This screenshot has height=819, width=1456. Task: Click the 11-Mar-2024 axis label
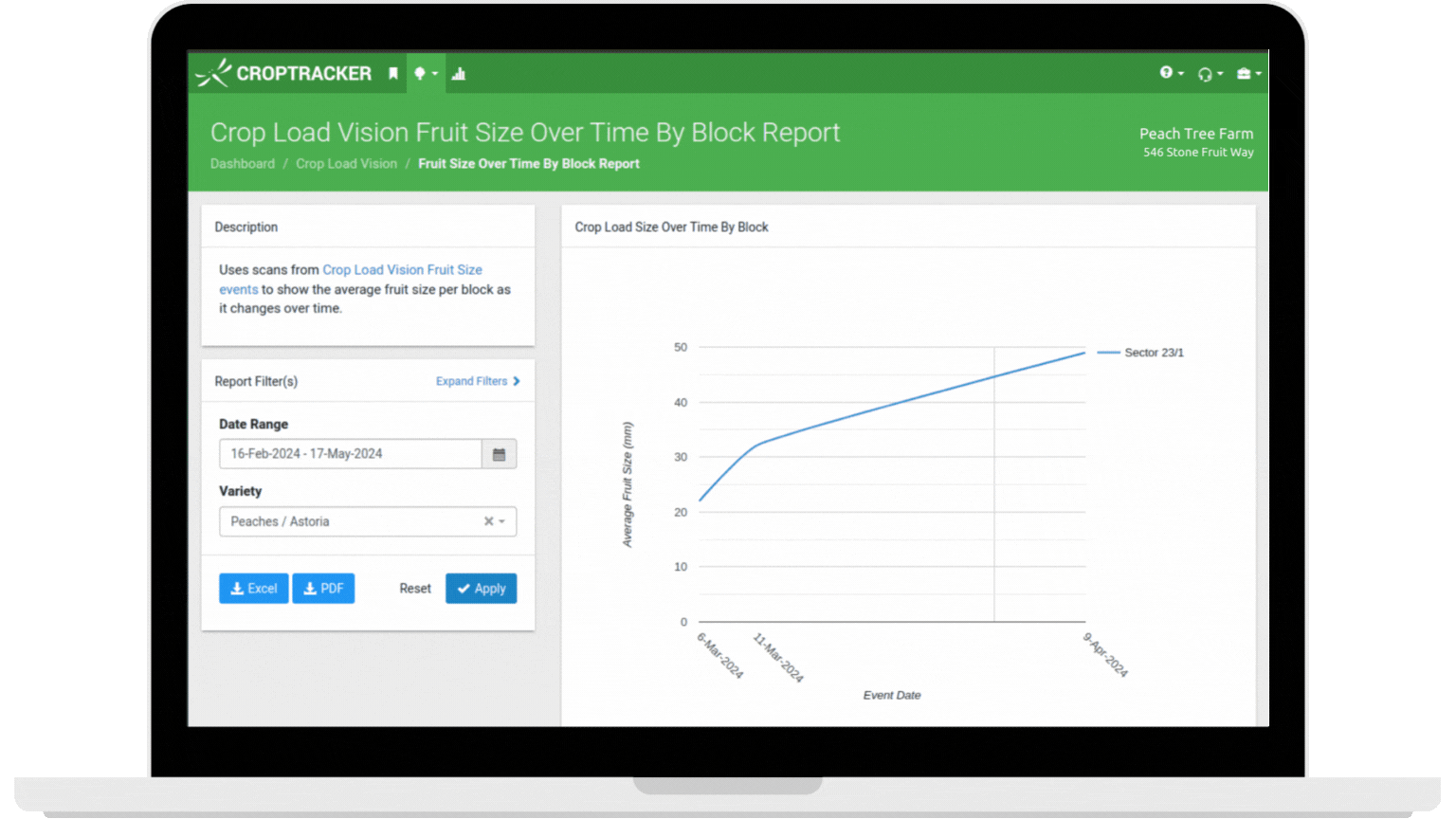[x=778, y=658]
